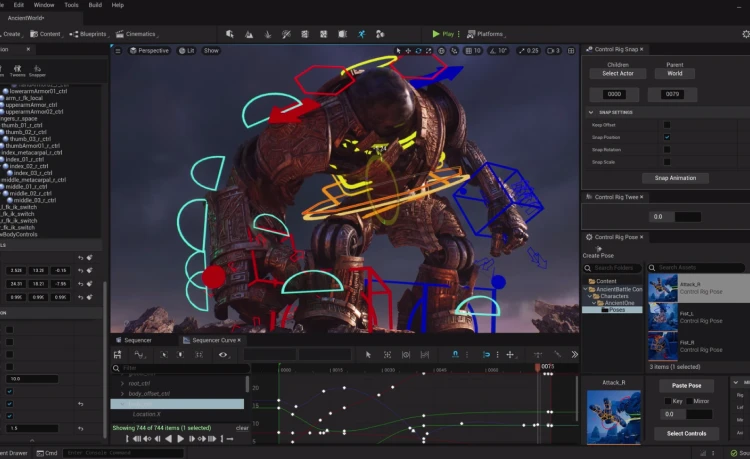The image size is (750, 459).
Task: Open the Tools menu
Action: (x=71, y=5)
